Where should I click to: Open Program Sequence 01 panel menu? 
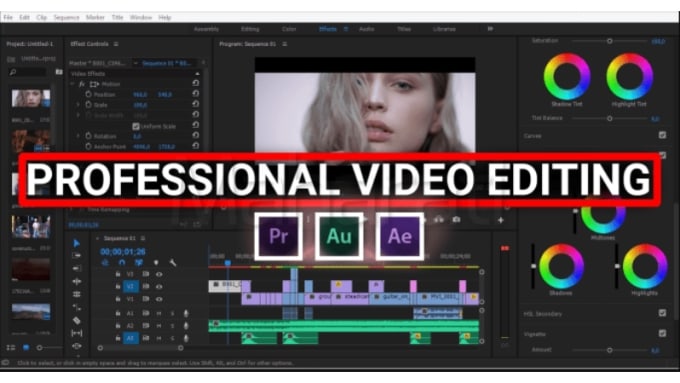tap(284, 44)
